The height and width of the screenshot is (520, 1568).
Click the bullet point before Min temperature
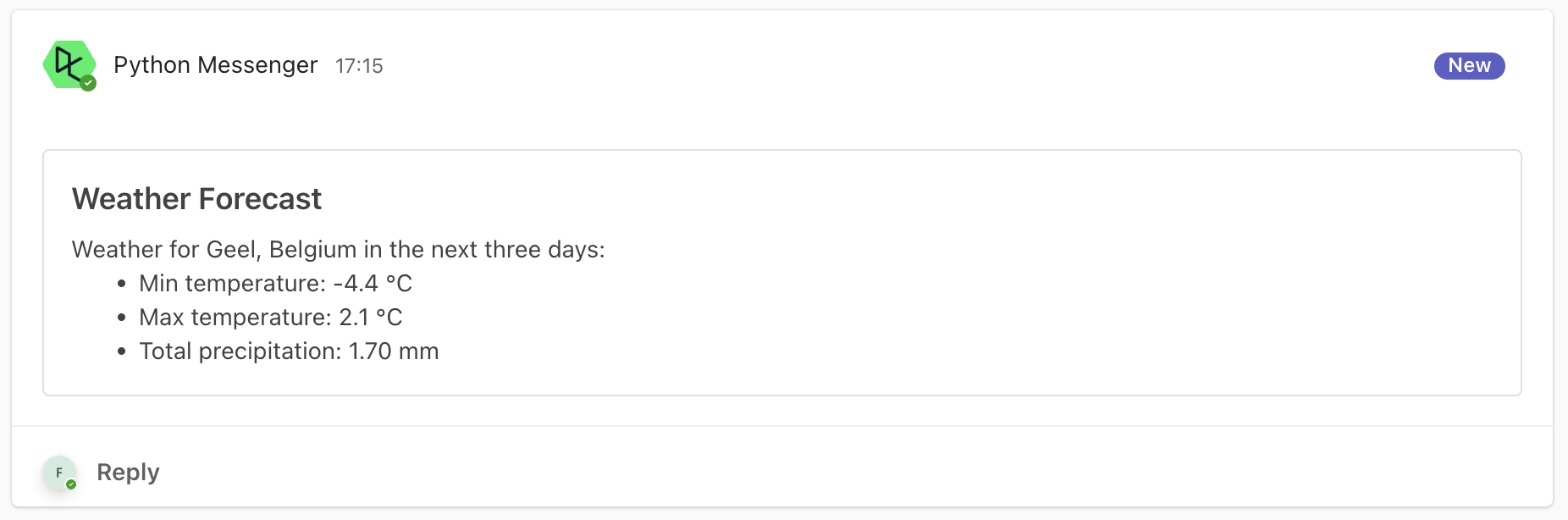[x=122, y=284]
